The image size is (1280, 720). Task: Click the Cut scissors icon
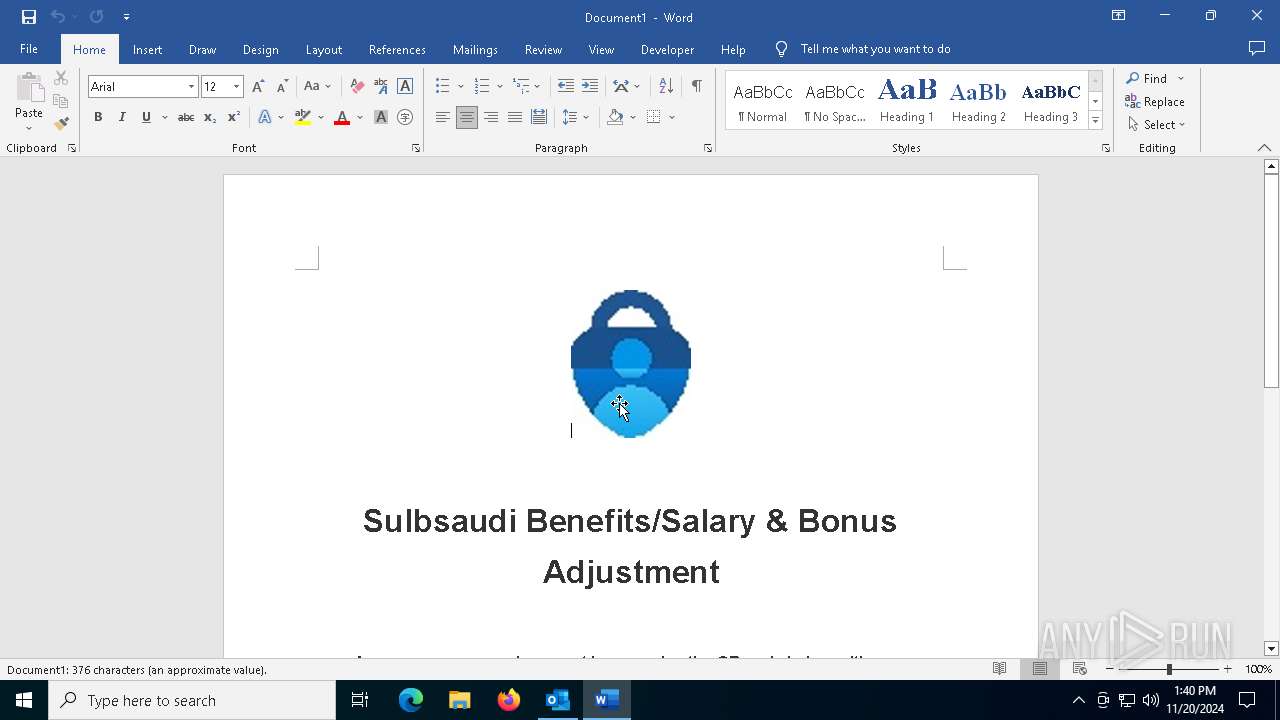(61, 78)
